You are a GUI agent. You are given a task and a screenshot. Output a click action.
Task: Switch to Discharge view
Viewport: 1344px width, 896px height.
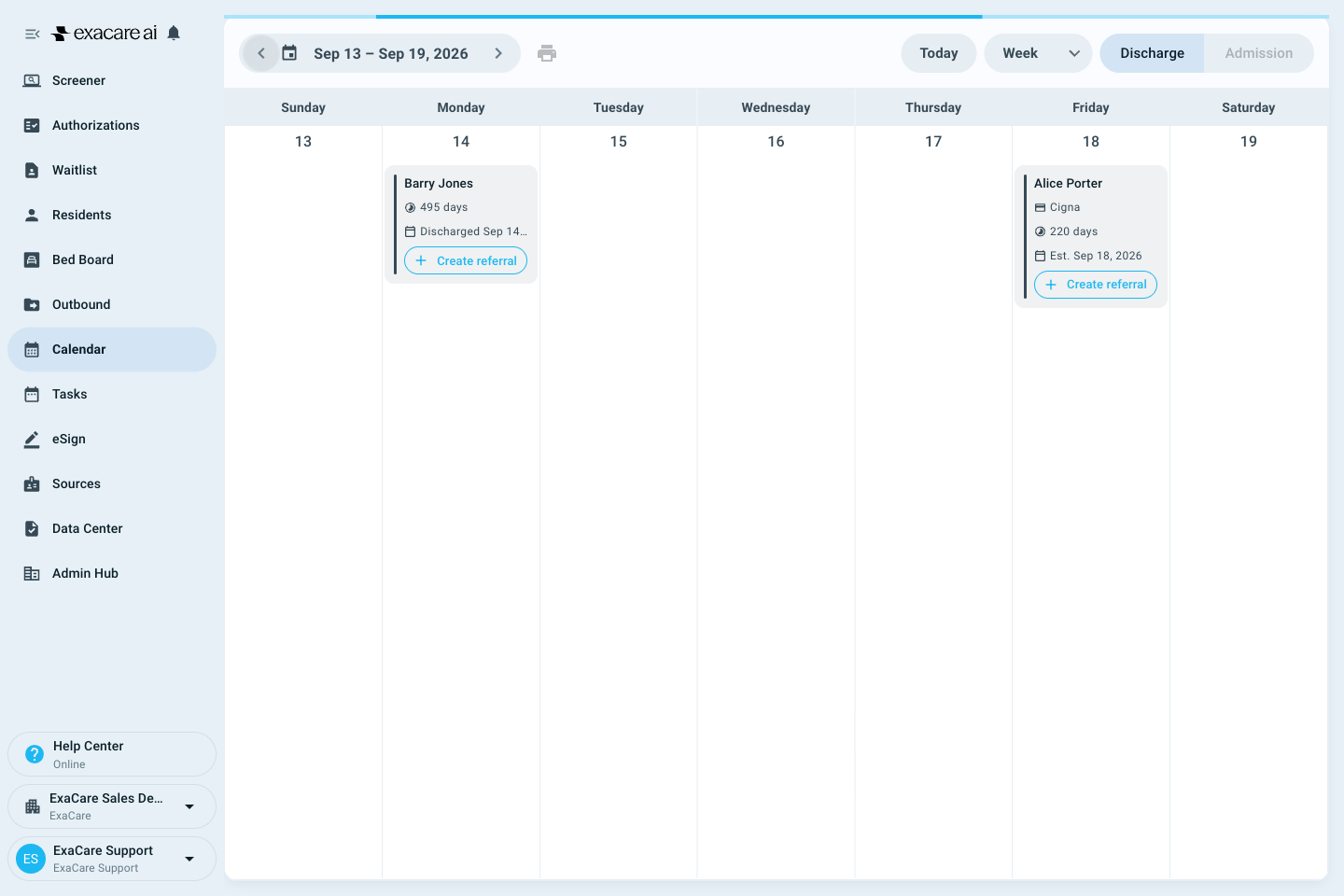pos(1152,53)
